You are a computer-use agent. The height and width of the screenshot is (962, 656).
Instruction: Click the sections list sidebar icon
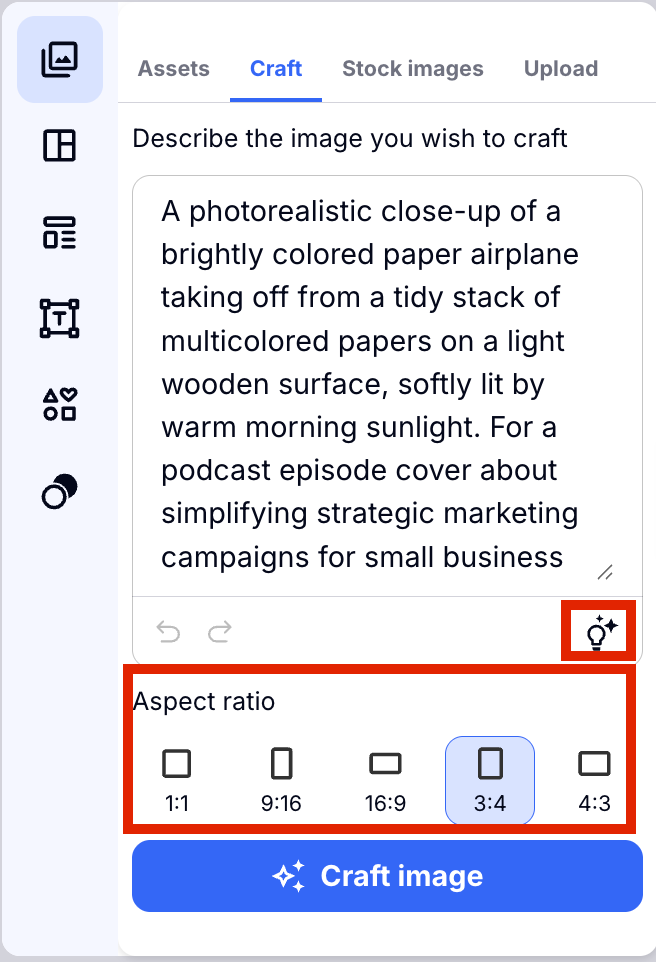[60, 232]
